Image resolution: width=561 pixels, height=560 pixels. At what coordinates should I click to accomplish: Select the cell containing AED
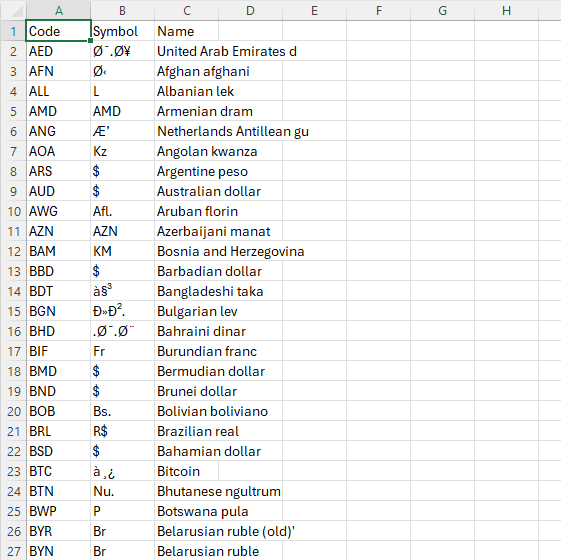click(58, 51)
